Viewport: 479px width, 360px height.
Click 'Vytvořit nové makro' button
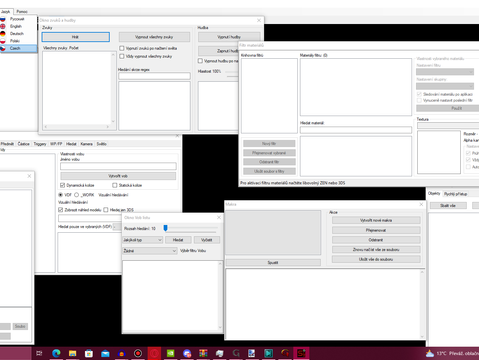[376, 220]
